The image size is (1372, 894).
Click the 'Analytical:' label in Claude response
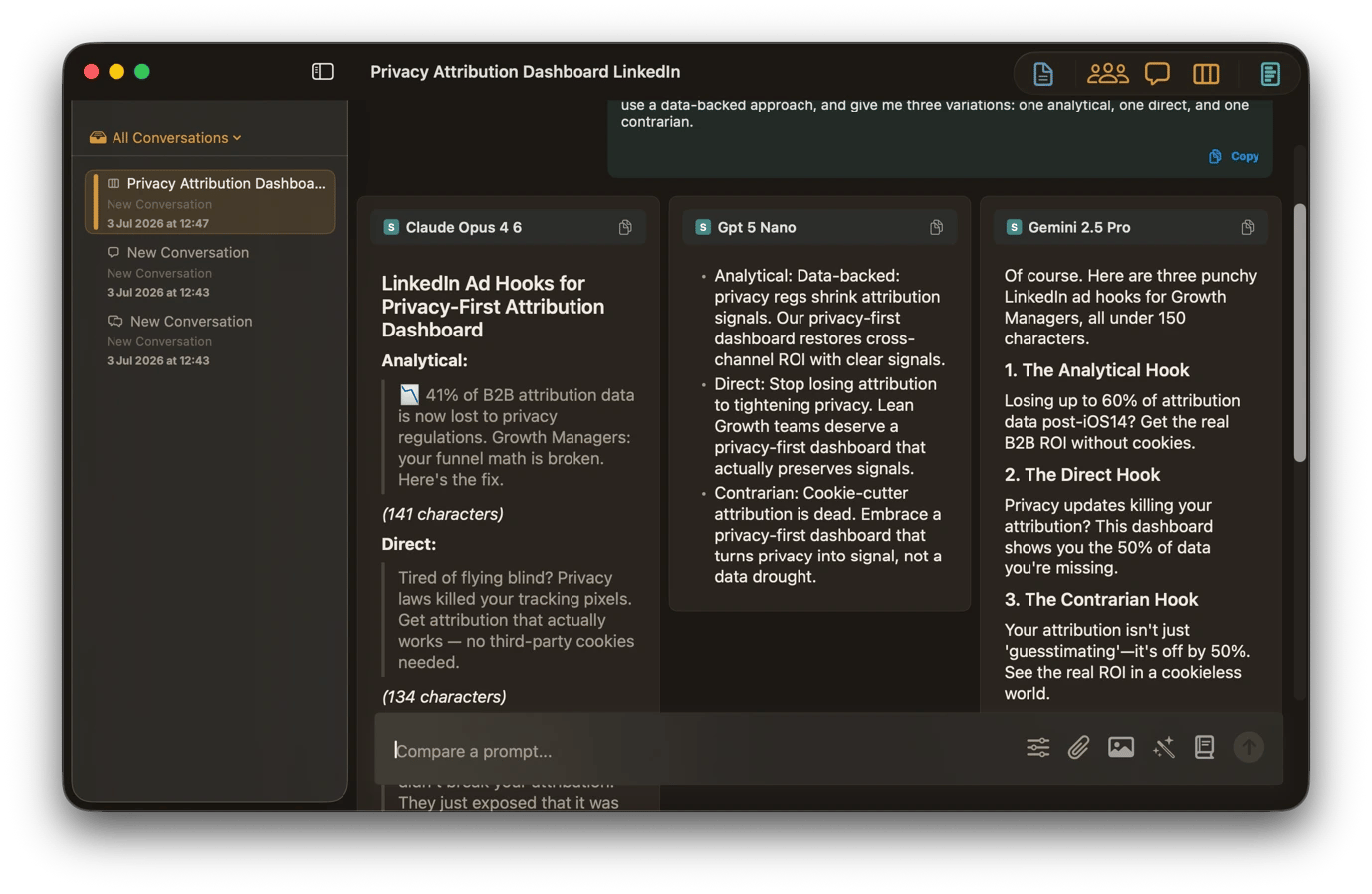[x=424, y=361]
